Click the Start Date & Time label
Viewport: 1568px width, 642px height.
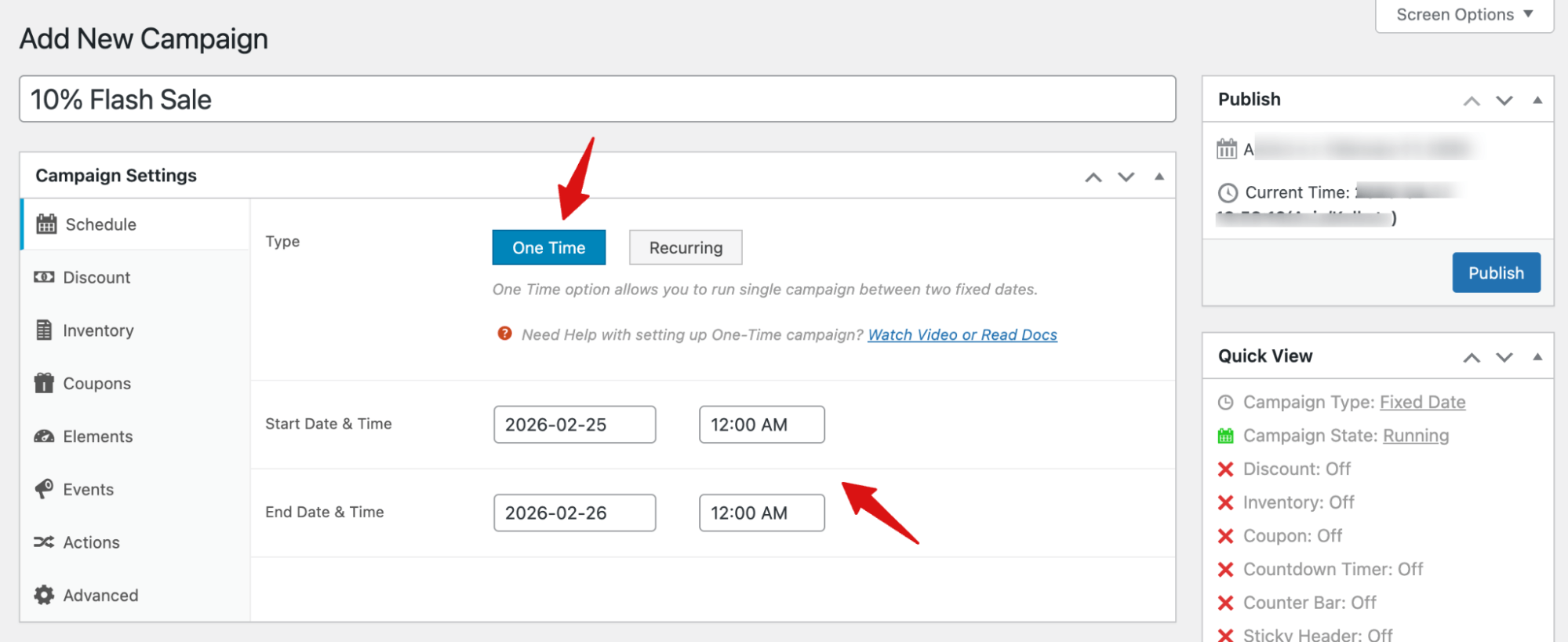point(328,424)
